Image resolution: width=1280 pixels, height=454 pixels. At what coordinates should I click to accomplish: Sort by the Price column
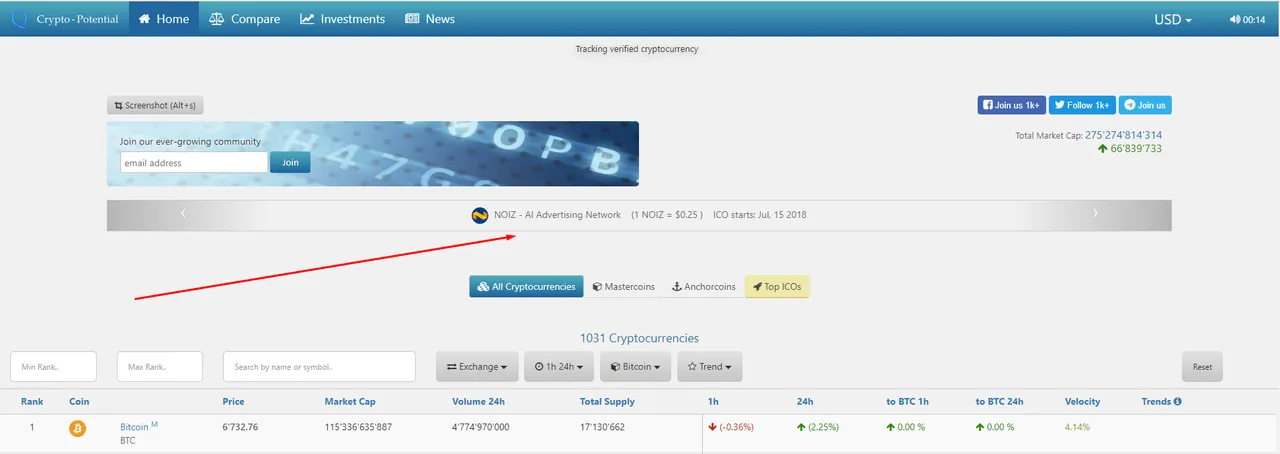click(x=233, y=401)
